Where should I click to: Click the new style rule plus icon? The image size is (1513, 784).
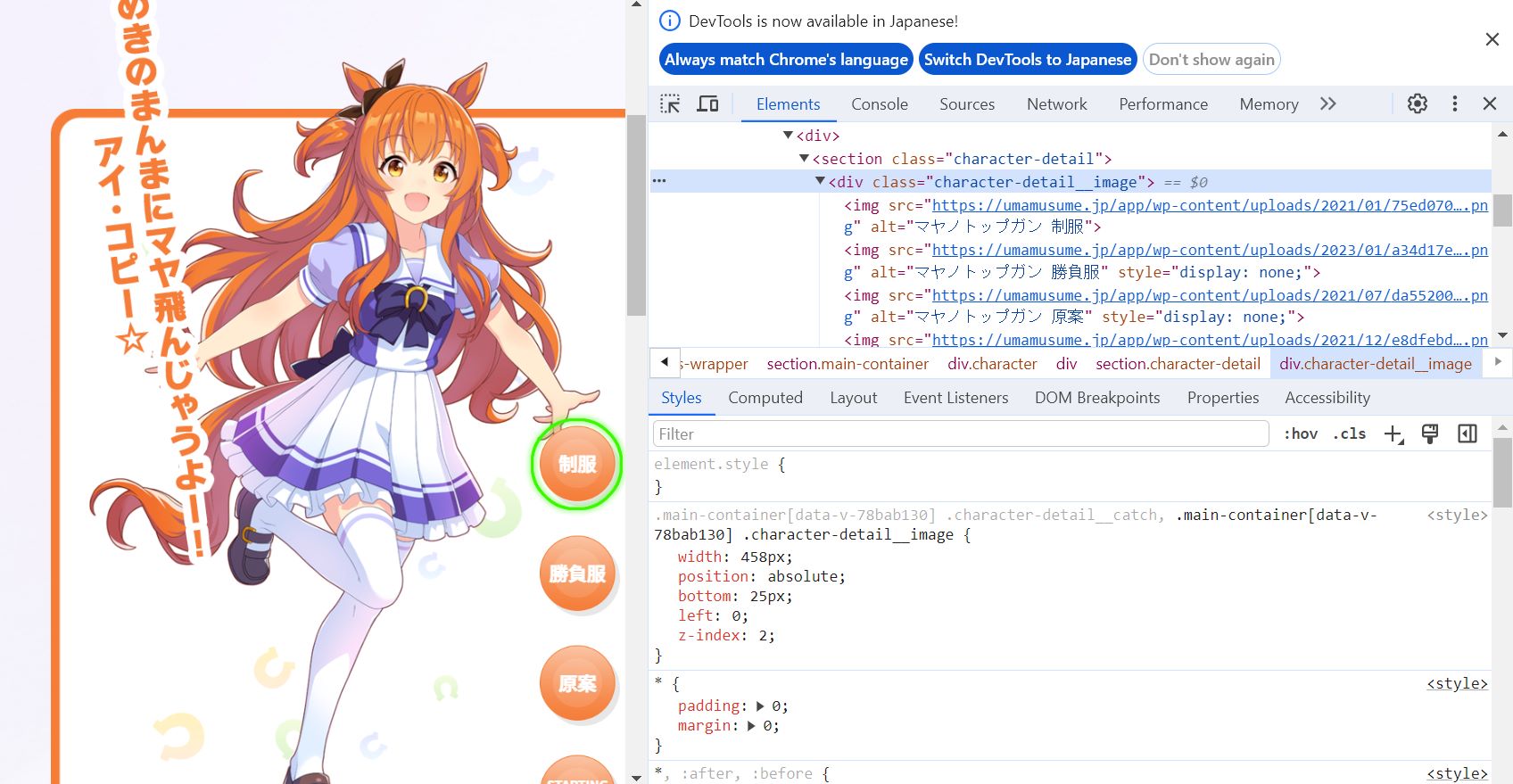click(1393, 434)
